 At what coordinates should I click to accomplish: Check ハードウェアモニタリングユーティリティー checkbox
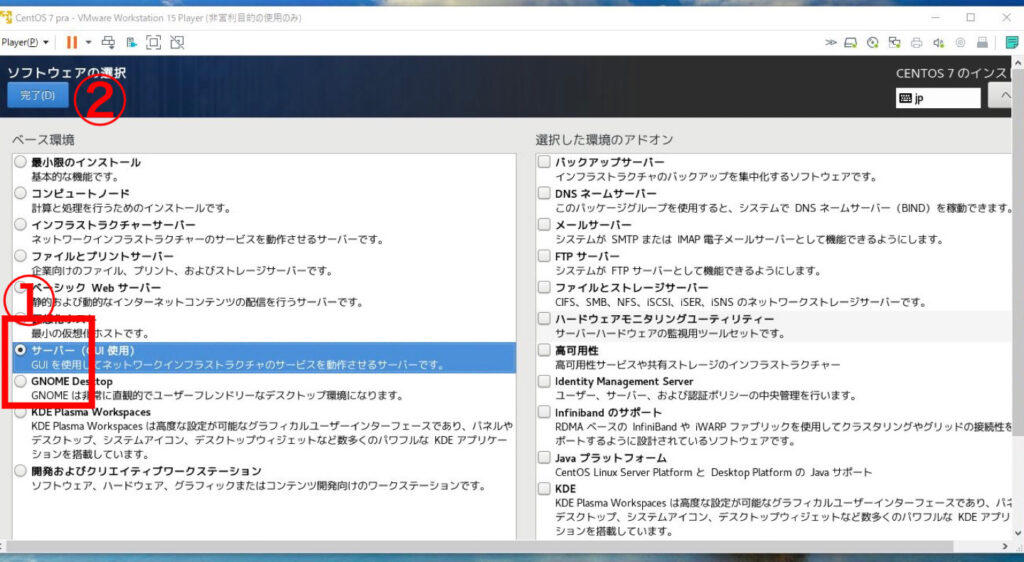544,318
